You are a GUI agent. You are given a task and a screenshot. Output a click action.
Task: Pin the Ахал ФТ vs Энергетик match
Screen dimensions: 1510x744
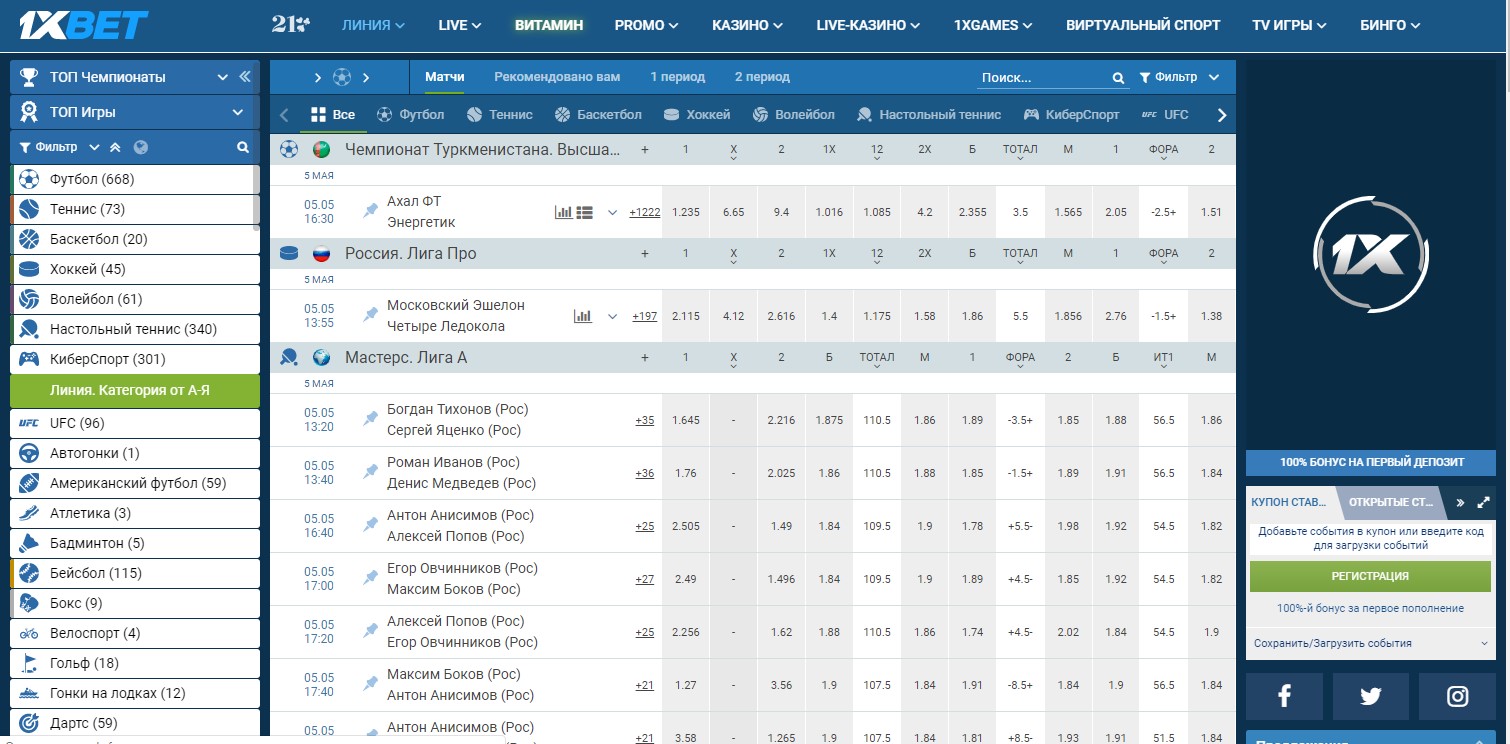(371, 211)
